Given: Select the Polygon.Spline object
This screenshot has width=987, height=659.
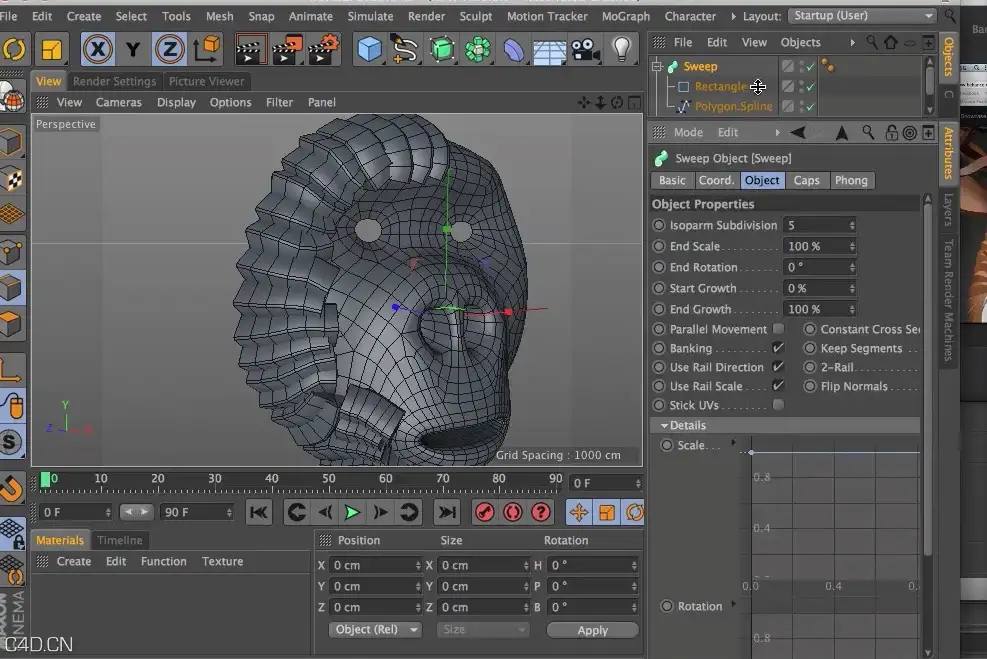Looking at the screenshot, I should (733, 106).
